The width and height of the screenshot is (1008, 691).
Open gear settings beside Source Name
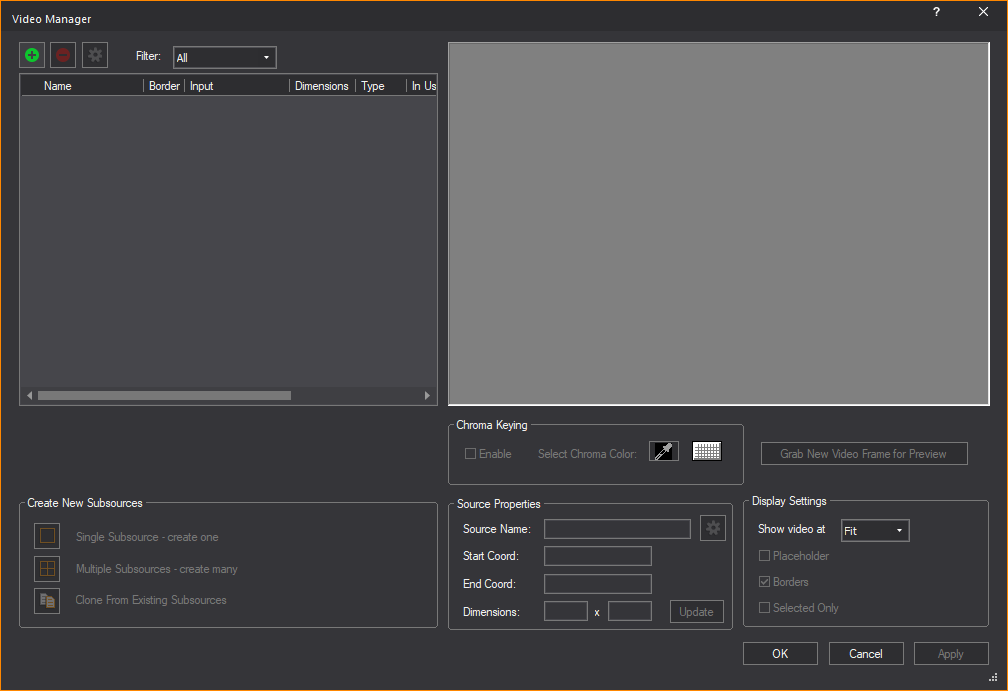tap(712, 528)
